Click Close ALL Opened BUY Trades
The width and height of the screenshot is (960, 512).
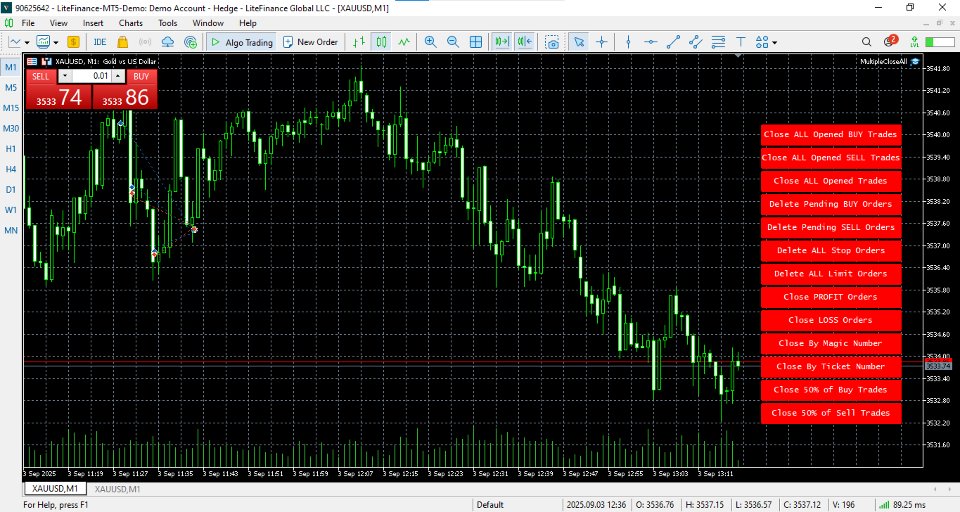[x=830, y=134]
